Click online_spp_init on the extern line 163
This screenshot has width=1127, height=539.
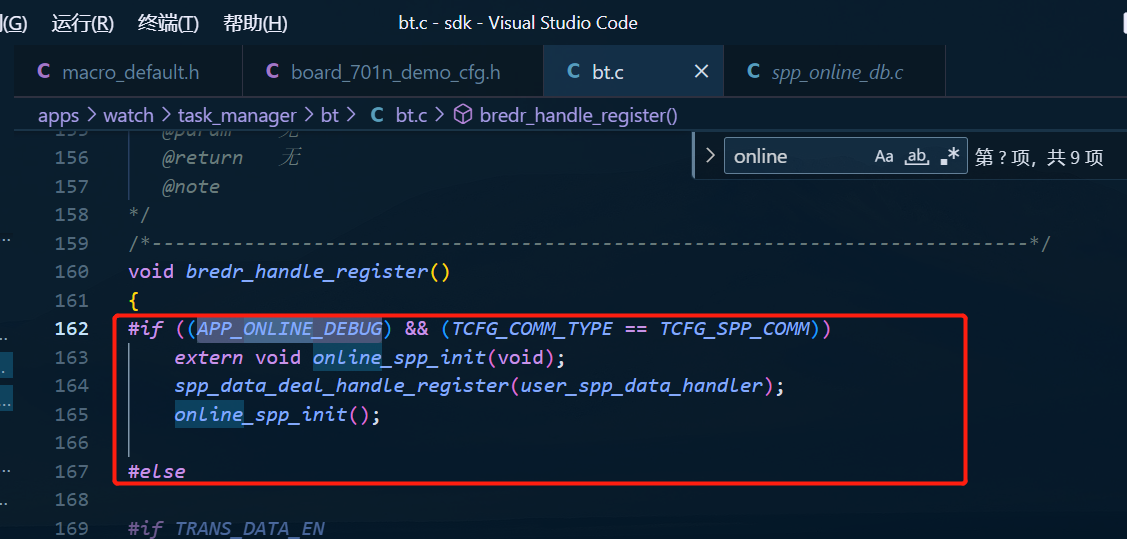400,356
